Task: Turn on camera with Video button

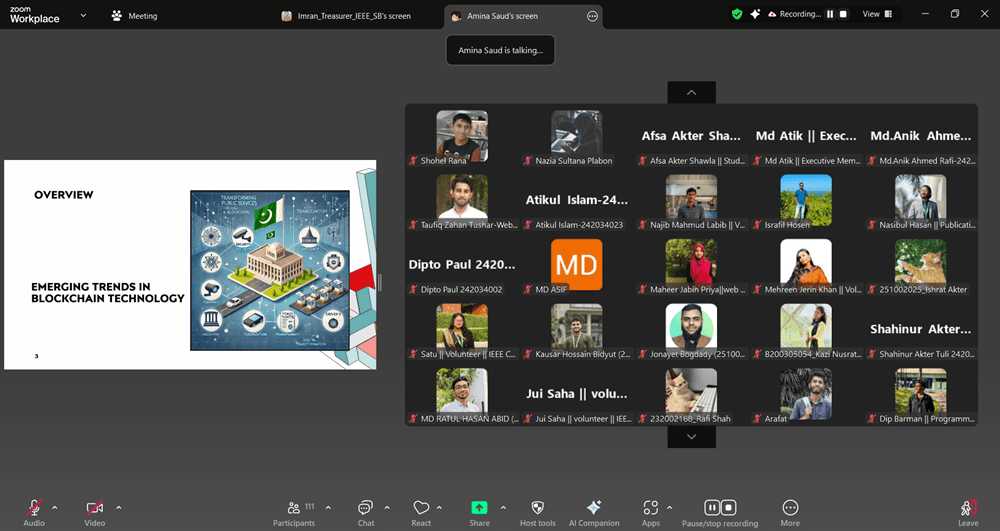Action: [x=94, y=509]
